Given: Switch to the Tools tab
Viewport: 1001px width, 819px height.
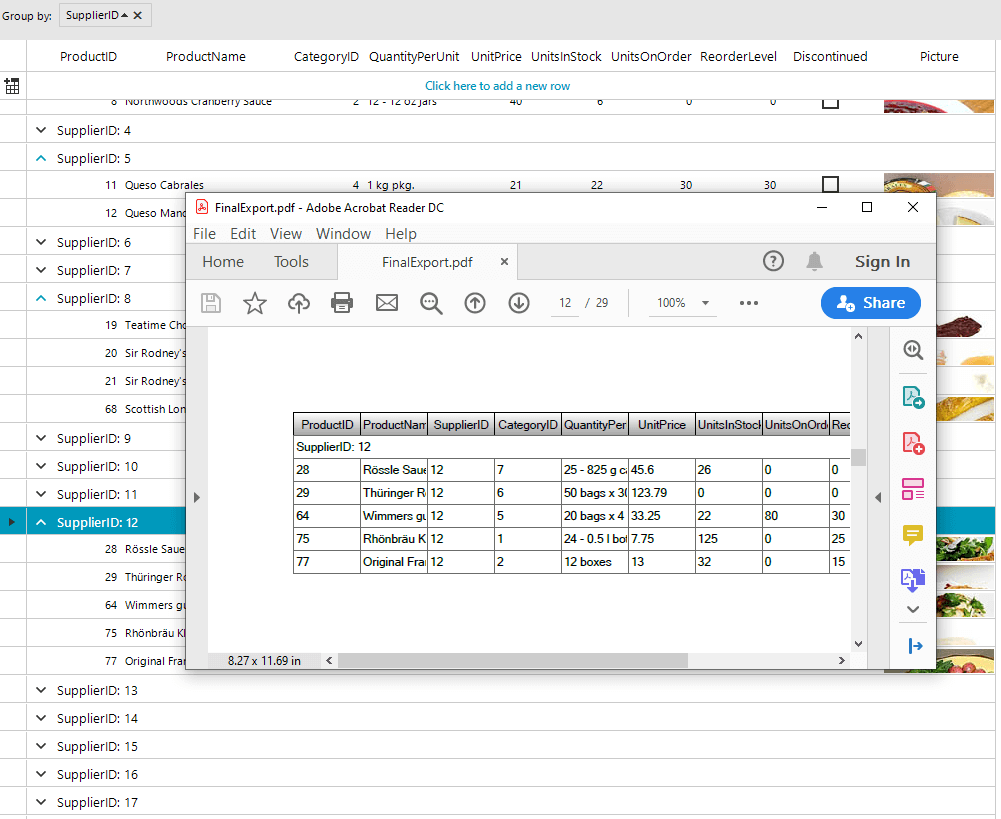Looking at the screenshot, I should [290, 261].
